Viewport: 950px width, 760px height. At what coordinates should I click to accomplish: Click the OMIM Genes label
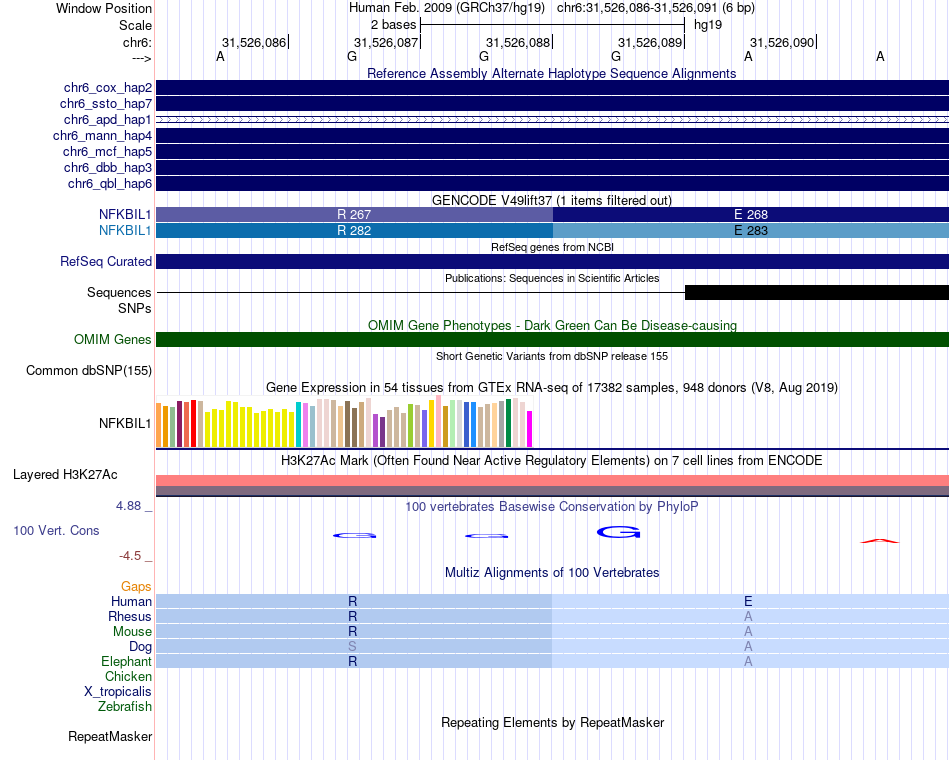pos(113,339)
